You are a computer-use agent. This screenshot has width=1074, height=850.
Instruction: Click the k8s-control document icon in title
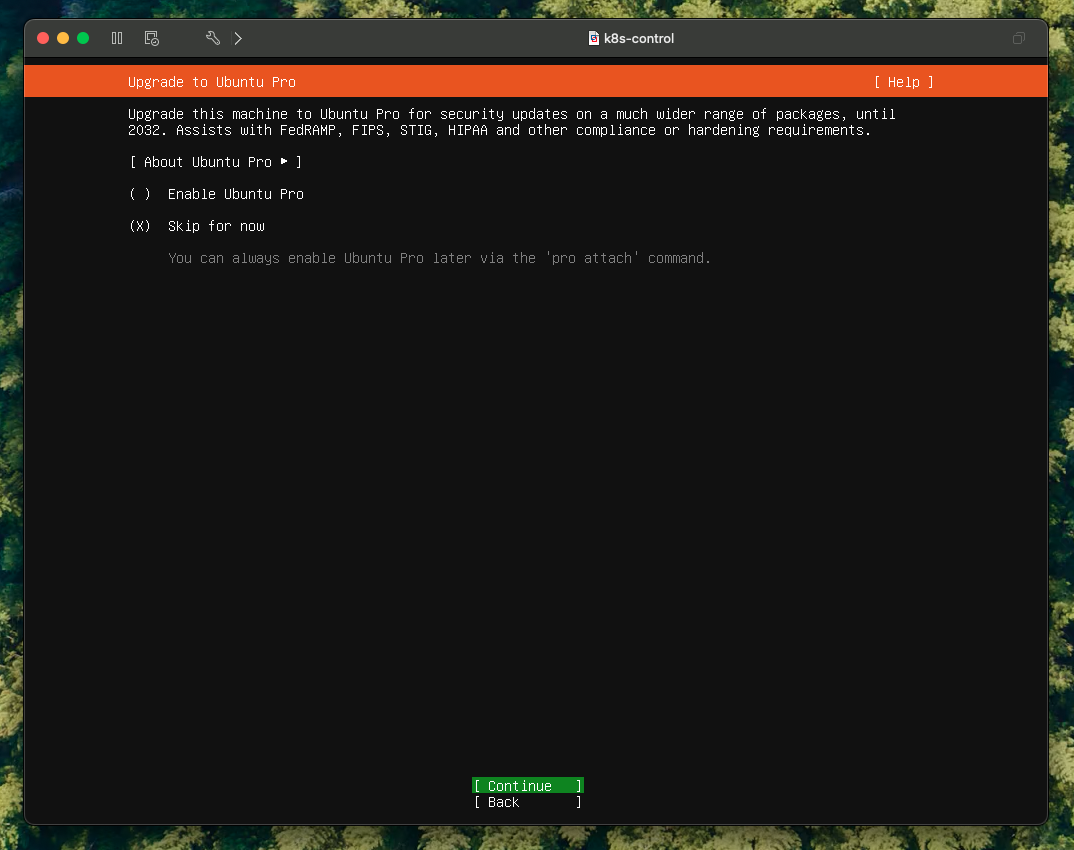pos(594,39)
